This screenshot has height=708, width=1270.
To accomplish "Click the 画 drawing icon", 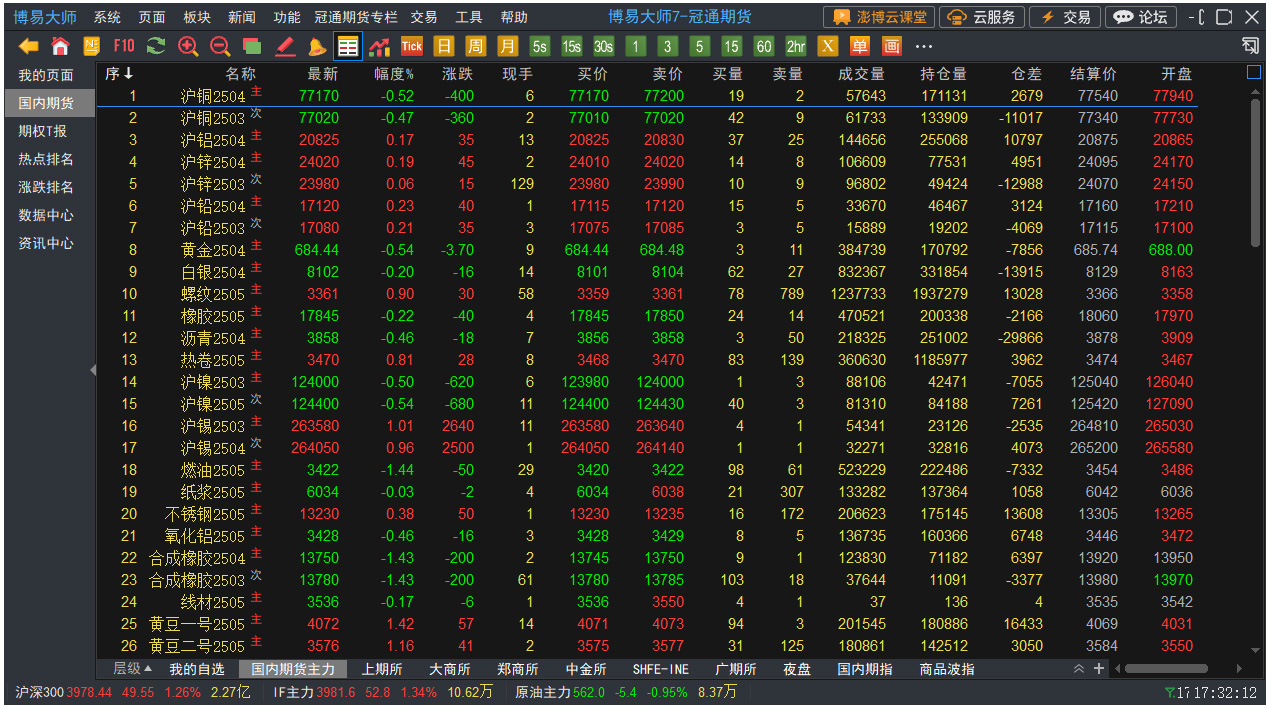I will point(892,46).
